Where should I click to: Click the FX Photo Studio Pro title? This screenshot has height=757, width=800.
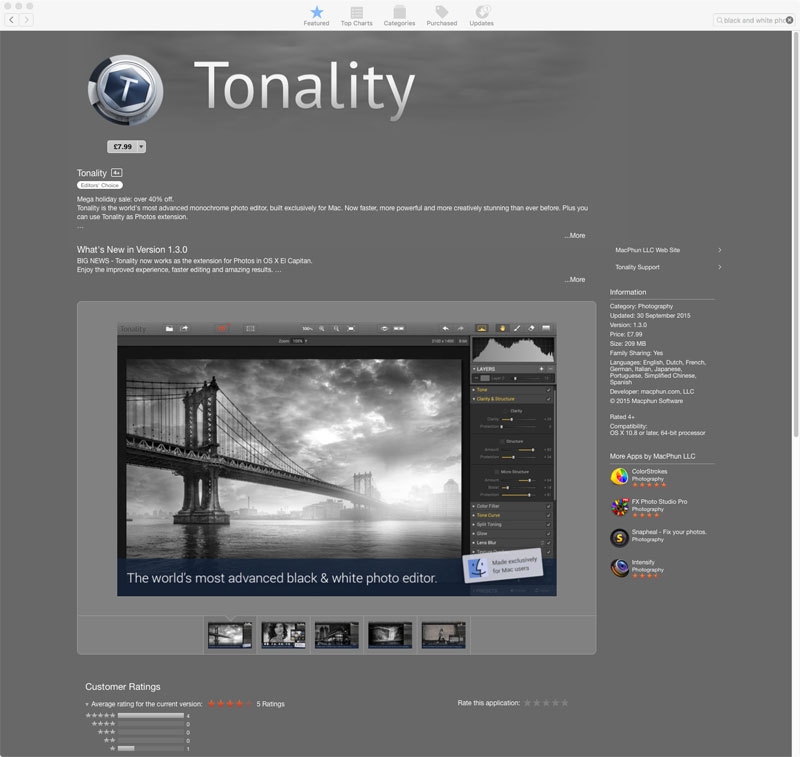coord(659,501)
